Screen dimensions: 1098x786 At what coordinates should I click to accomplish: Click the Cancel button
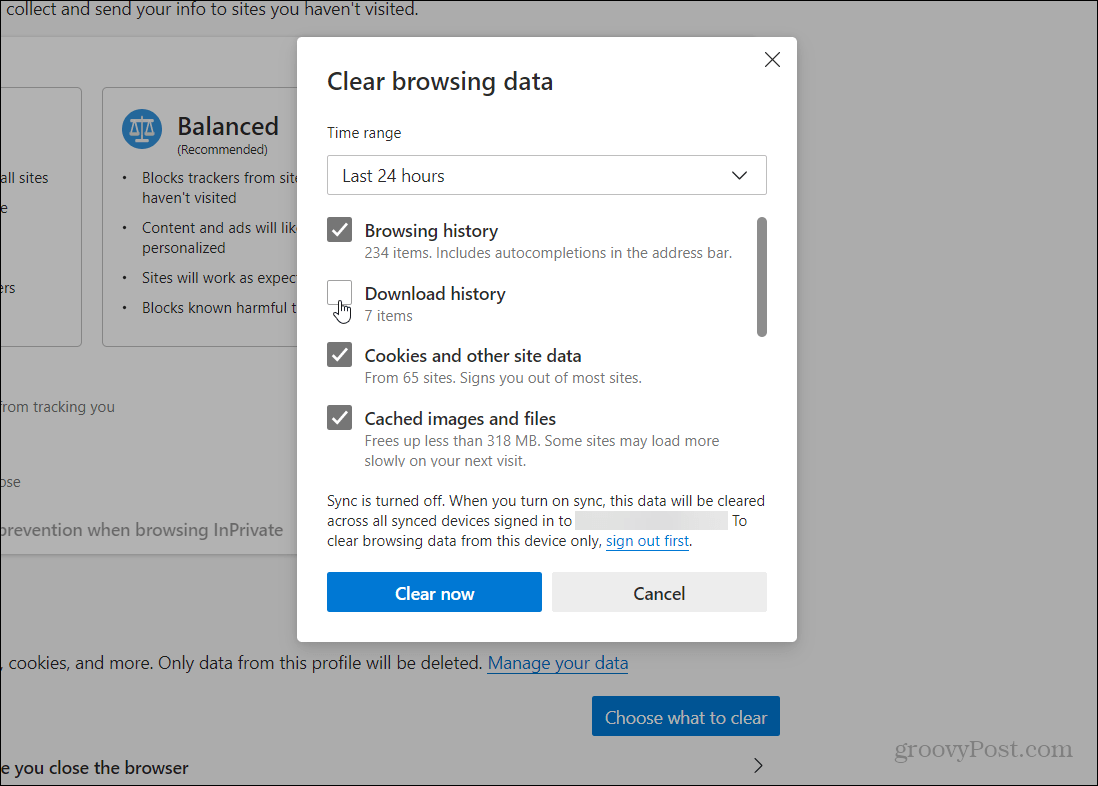pyautogui.click(x=659, y=592)
